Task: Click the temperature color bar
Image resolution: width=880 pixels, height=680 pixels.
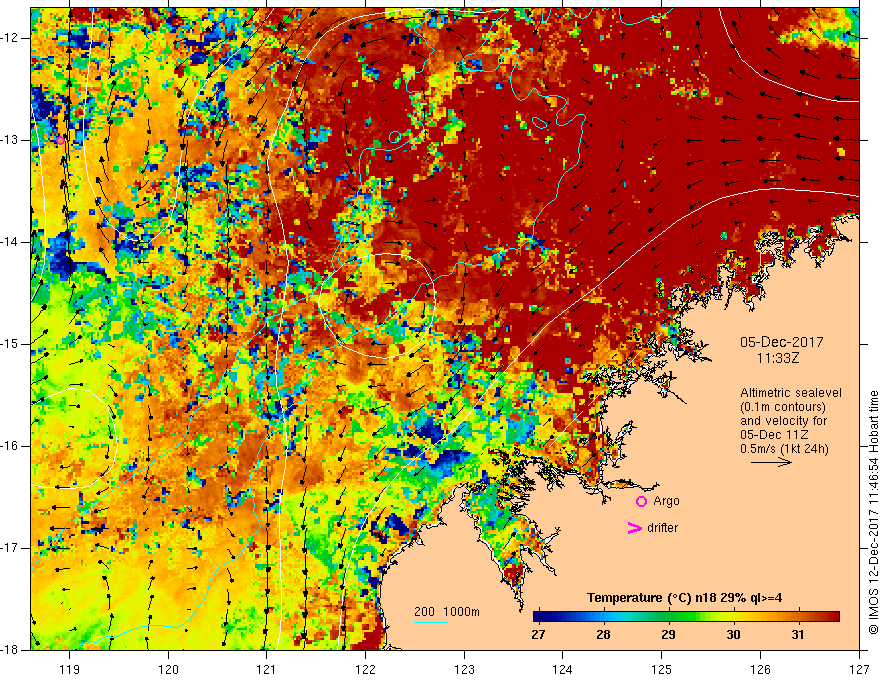Action: pos(686,617)
